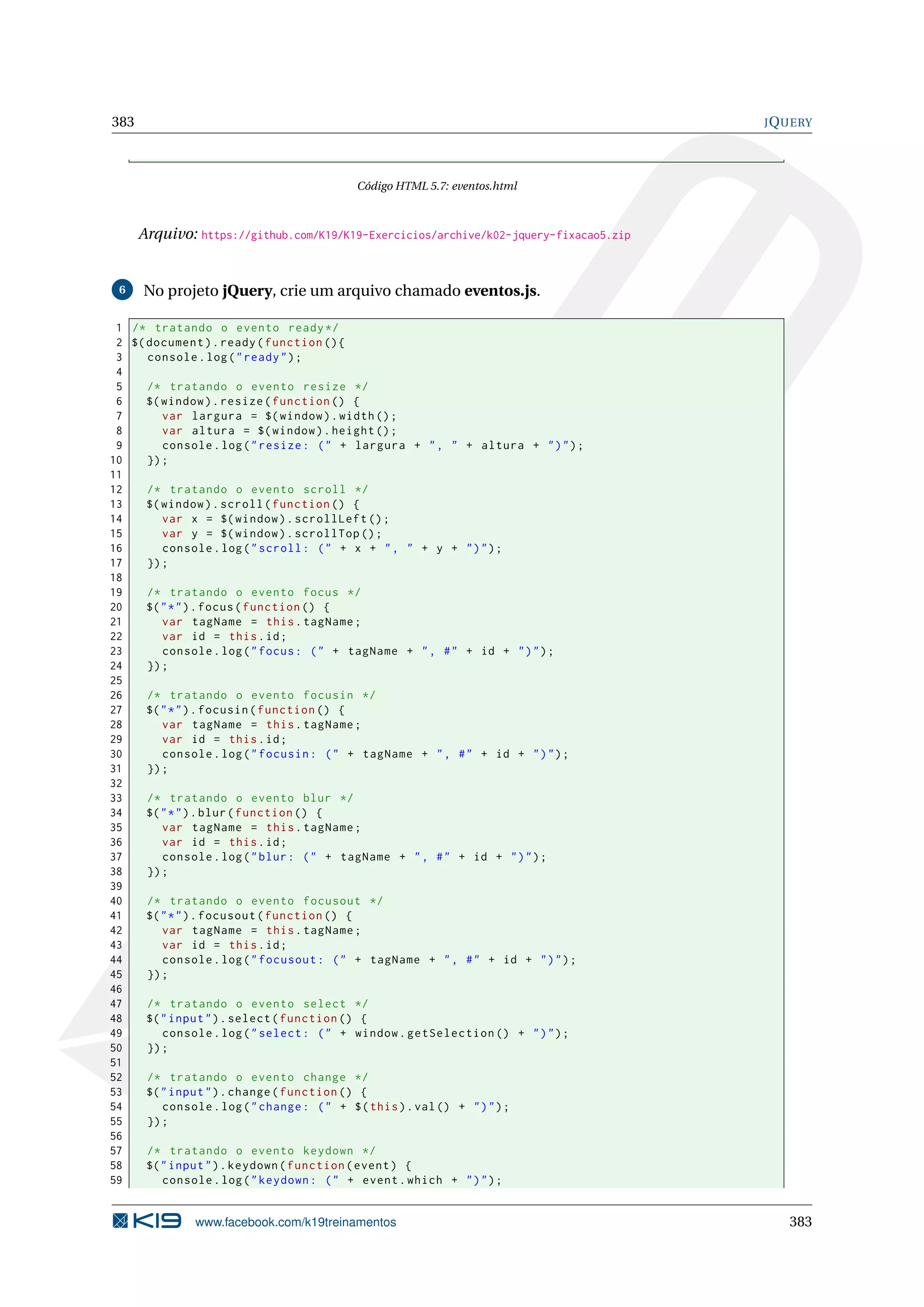The image size is (924, 1307).
Task: Click code line '$(document).ready(function(){'
Action: click(x=238, y=343)
